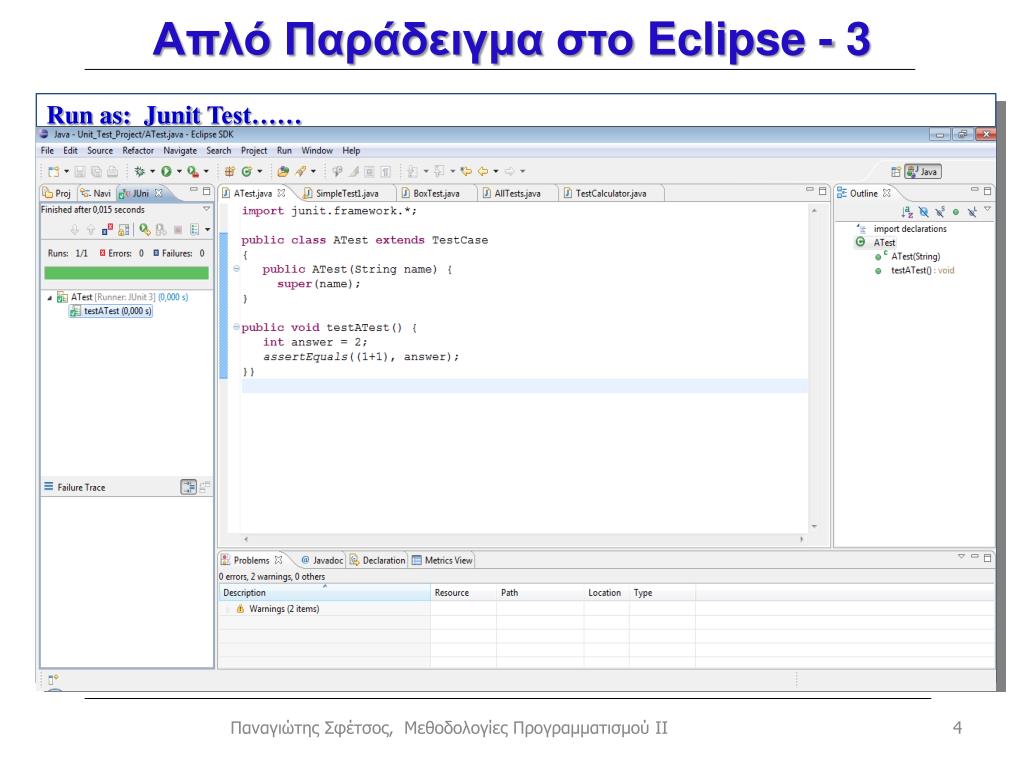Screen dimensions: 1024x768
Task: Open the File menu
Action: (48, 150)
